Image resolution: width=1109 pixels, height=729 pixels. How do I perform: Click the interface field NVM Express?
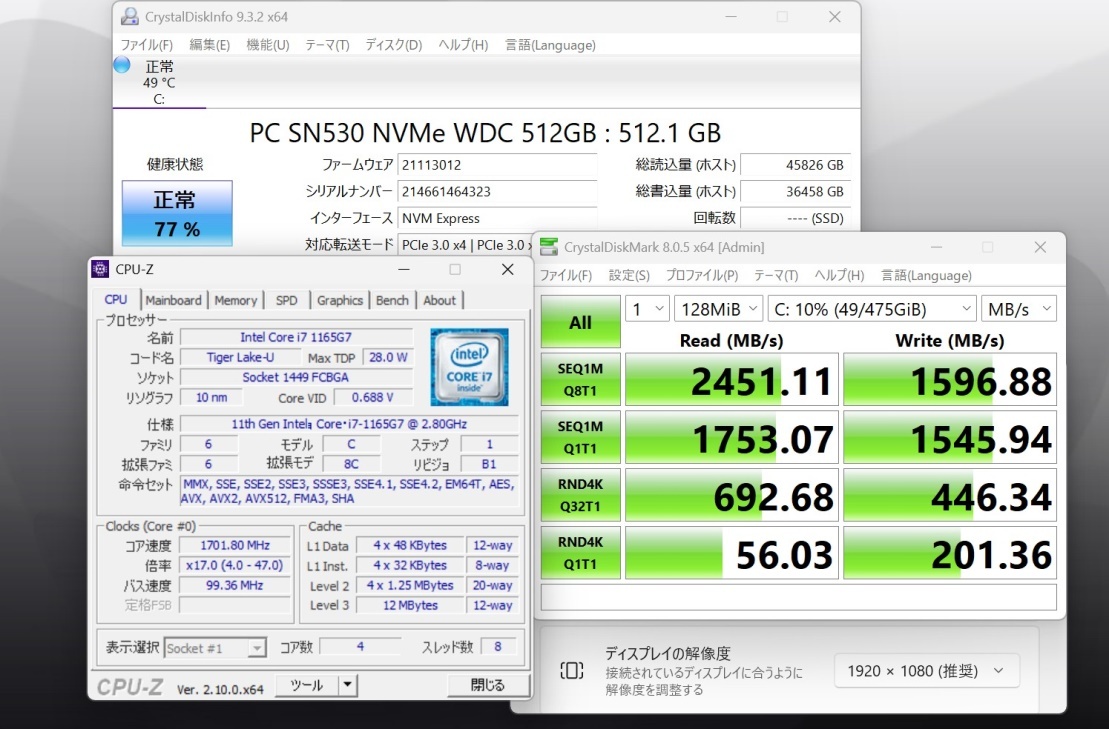coord(497,218)
